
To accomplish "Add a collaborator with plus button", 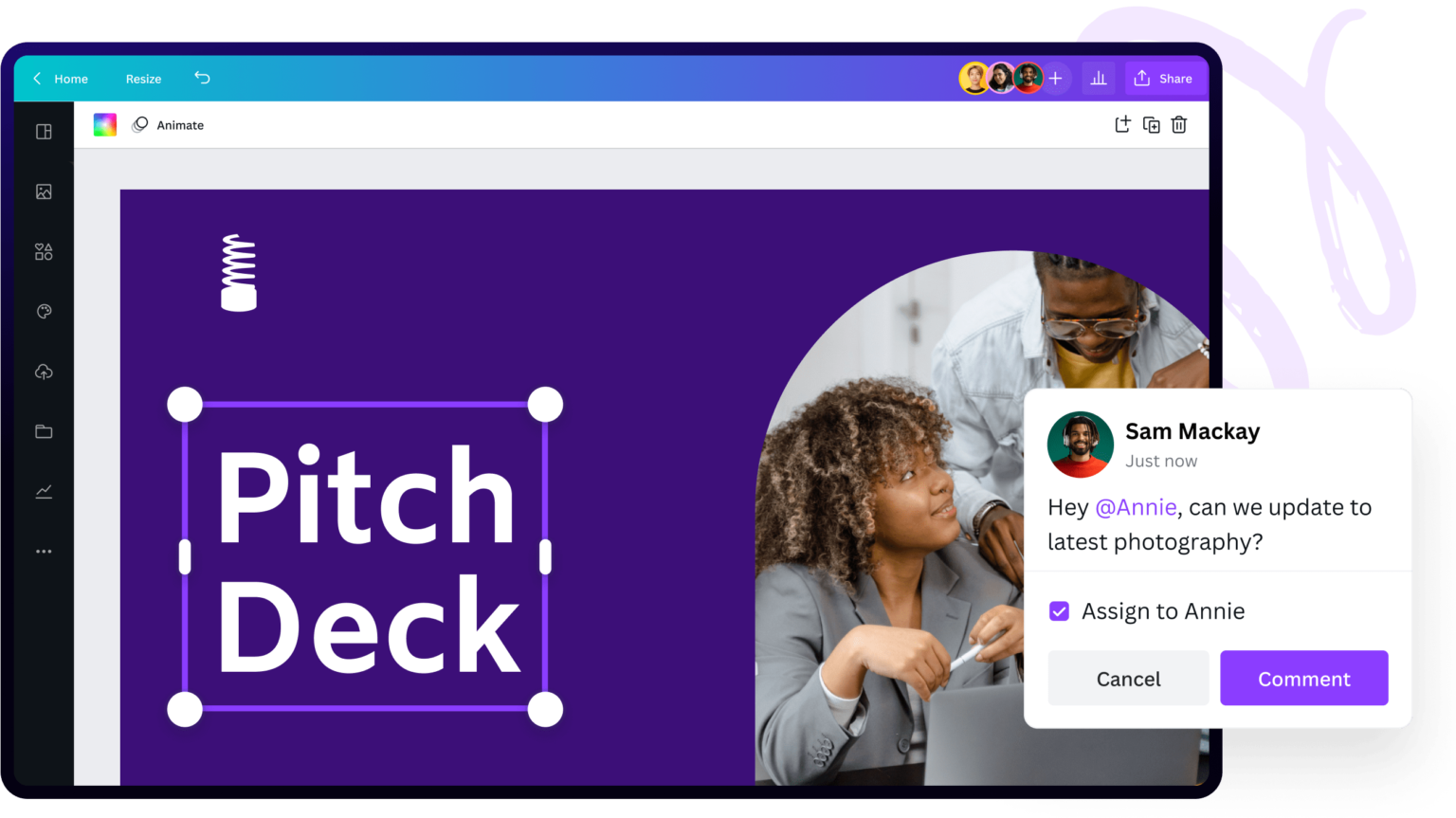I will 1055,79.
